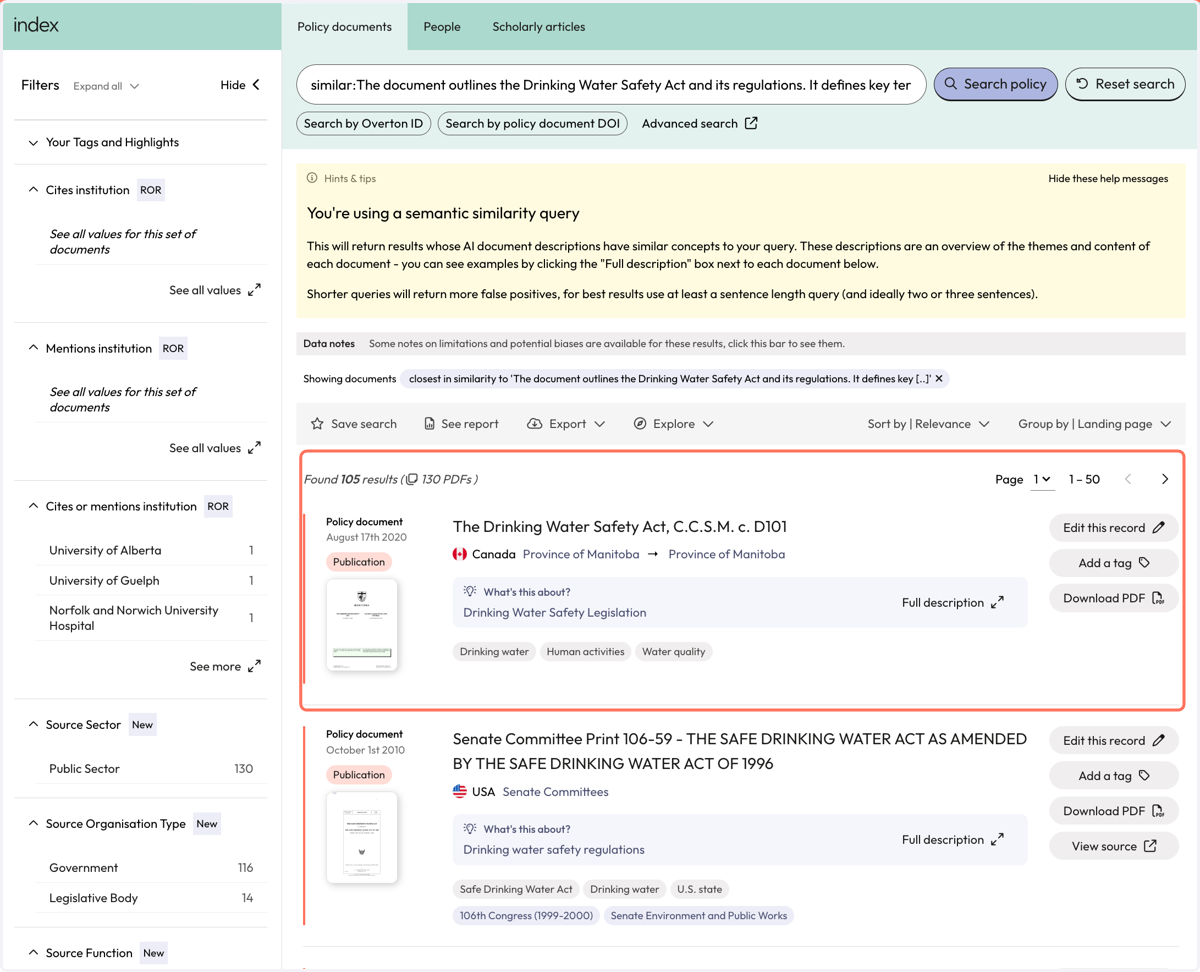
Task: Click the PDFs copy icon in results count
Action: tap(412, 479)
